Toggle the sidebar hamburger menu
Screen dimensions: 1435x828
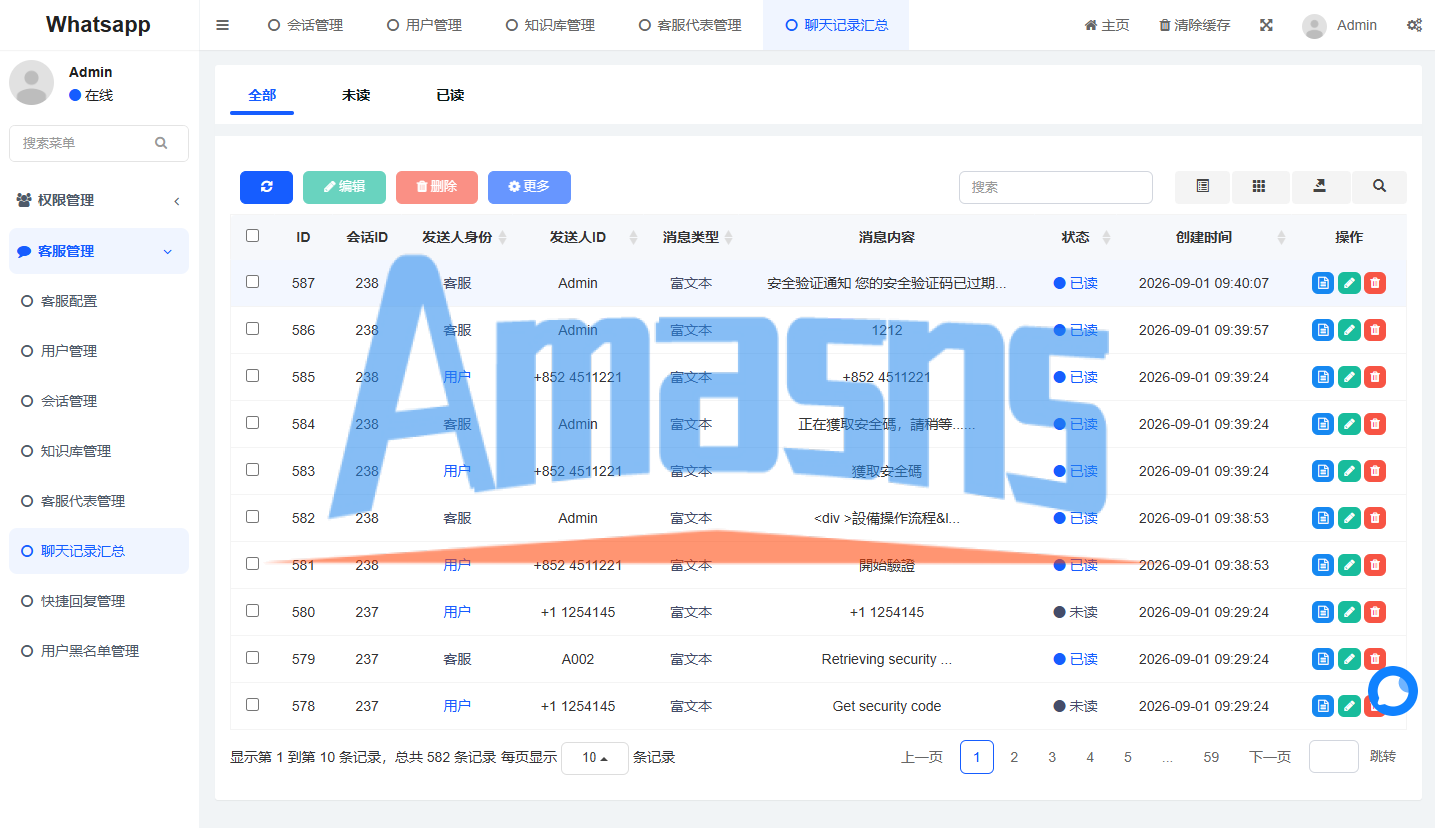(x=223, y=25)
